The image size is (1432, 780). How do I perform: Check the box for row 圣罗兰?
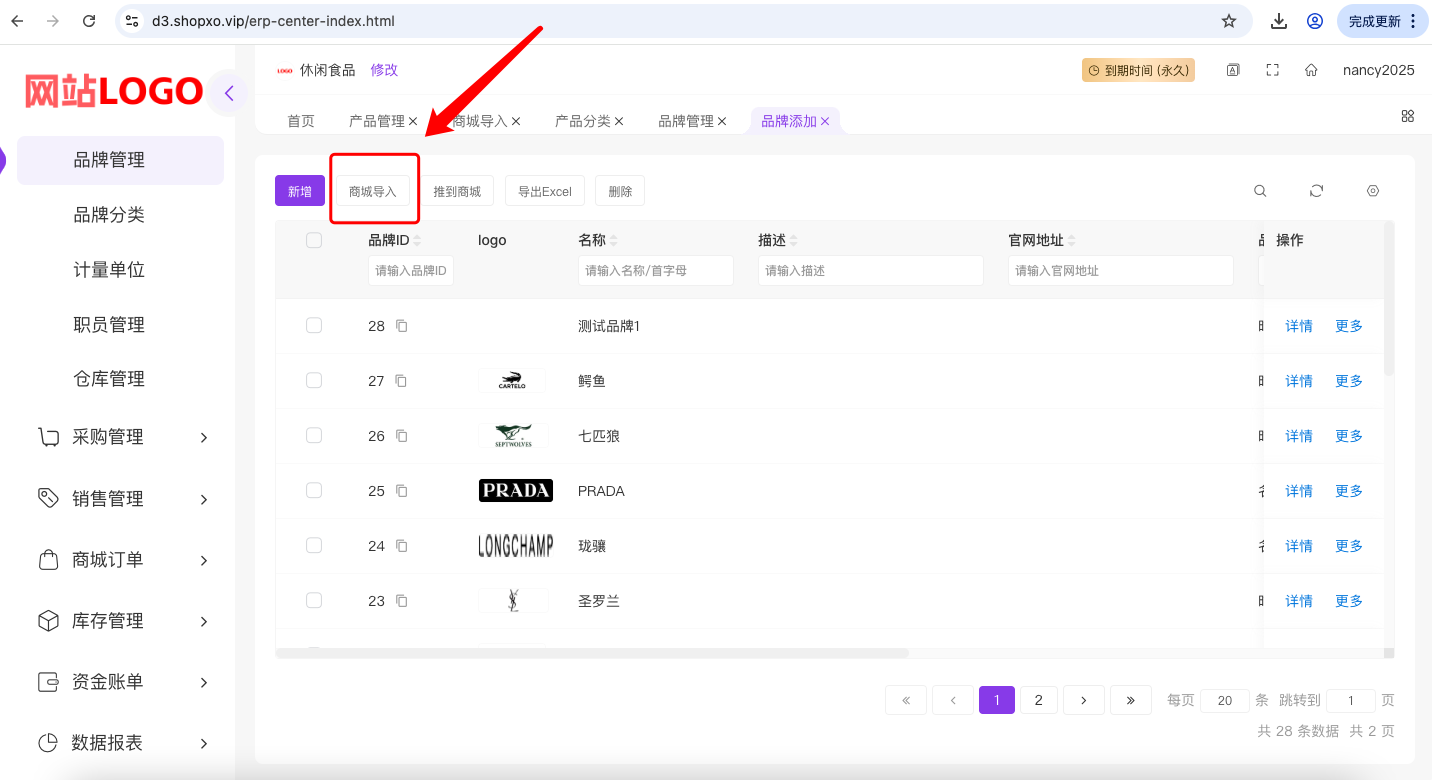[314, 600]
